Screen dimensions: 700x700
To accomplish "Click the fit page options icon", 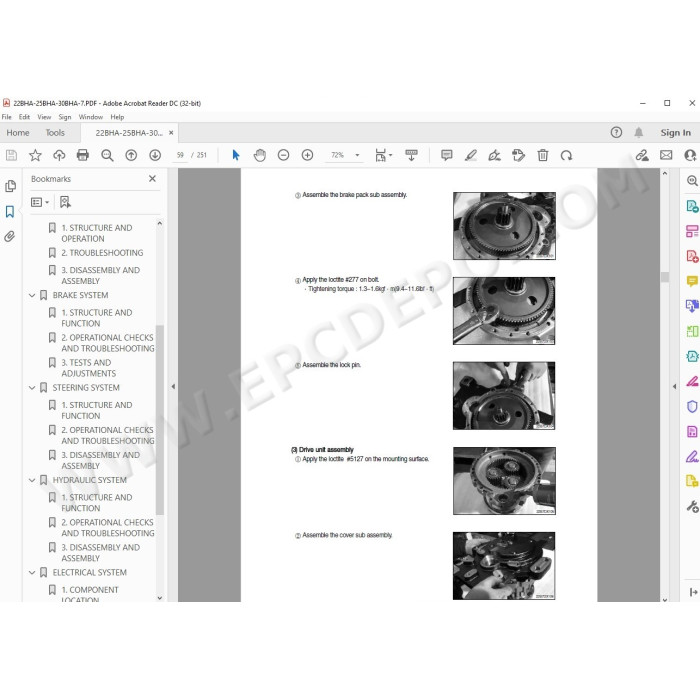I will 383,155.
